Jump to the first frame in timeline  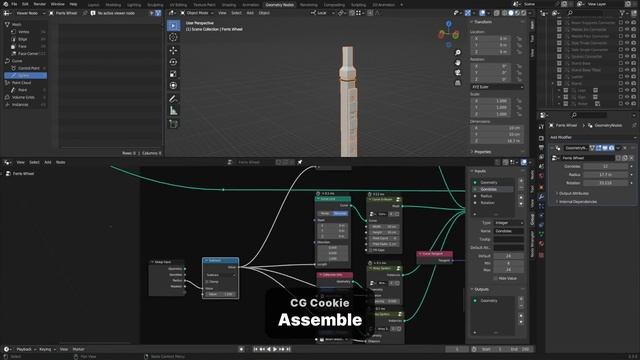coord(256,349)
